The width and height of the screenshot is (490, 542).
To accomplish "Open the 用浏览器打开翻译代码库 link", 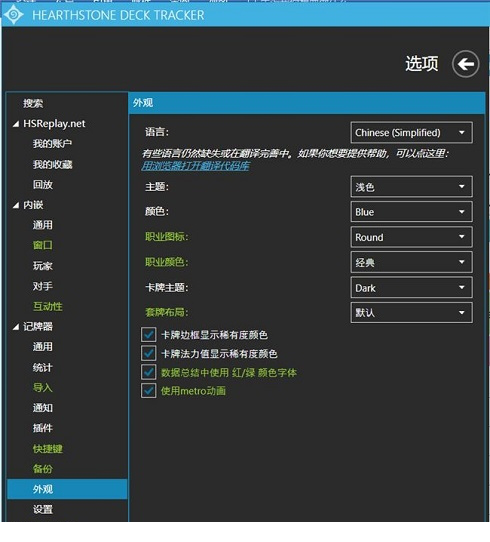I will point(195,166).
